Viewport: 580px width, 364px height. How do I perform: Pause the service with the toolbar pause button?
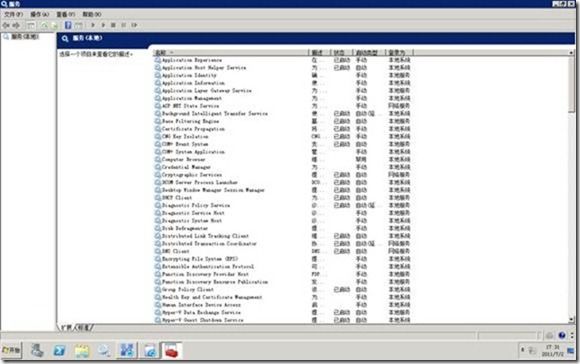(x=124, y=25)
